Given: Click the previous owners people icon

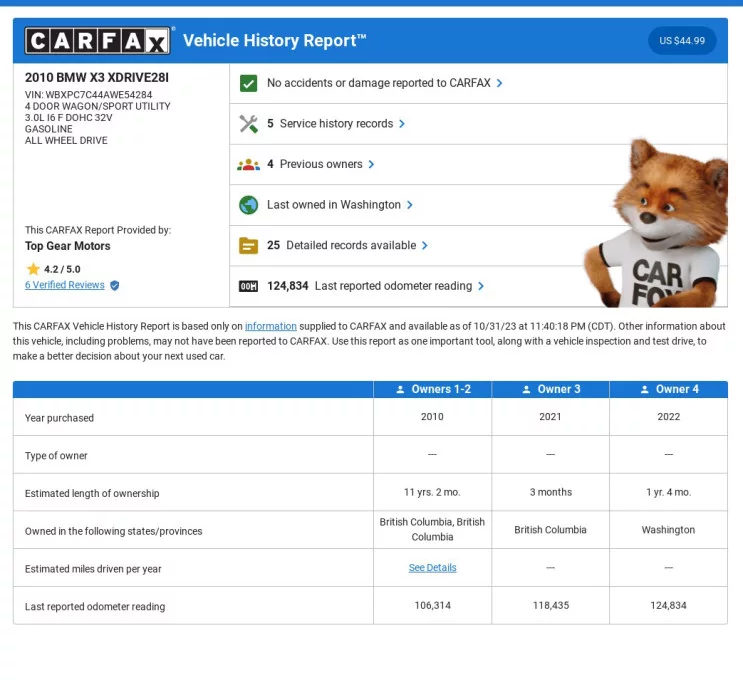Looking at the screenshot, I should 249,164.
